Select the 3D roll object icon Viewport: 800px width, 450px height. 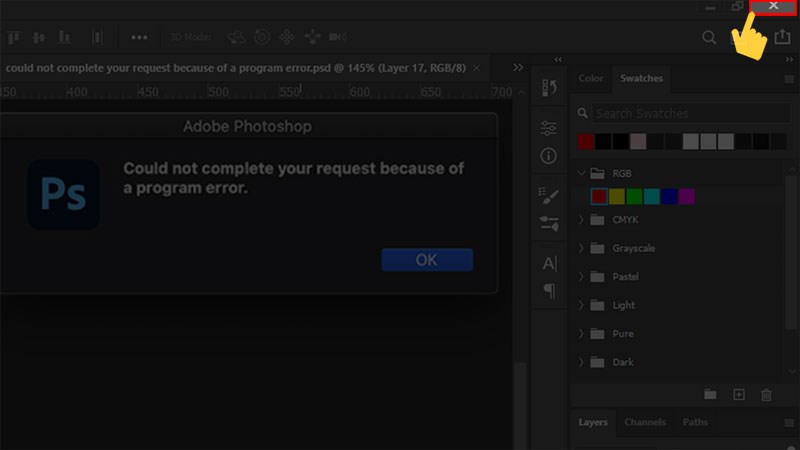click(262, 37)
